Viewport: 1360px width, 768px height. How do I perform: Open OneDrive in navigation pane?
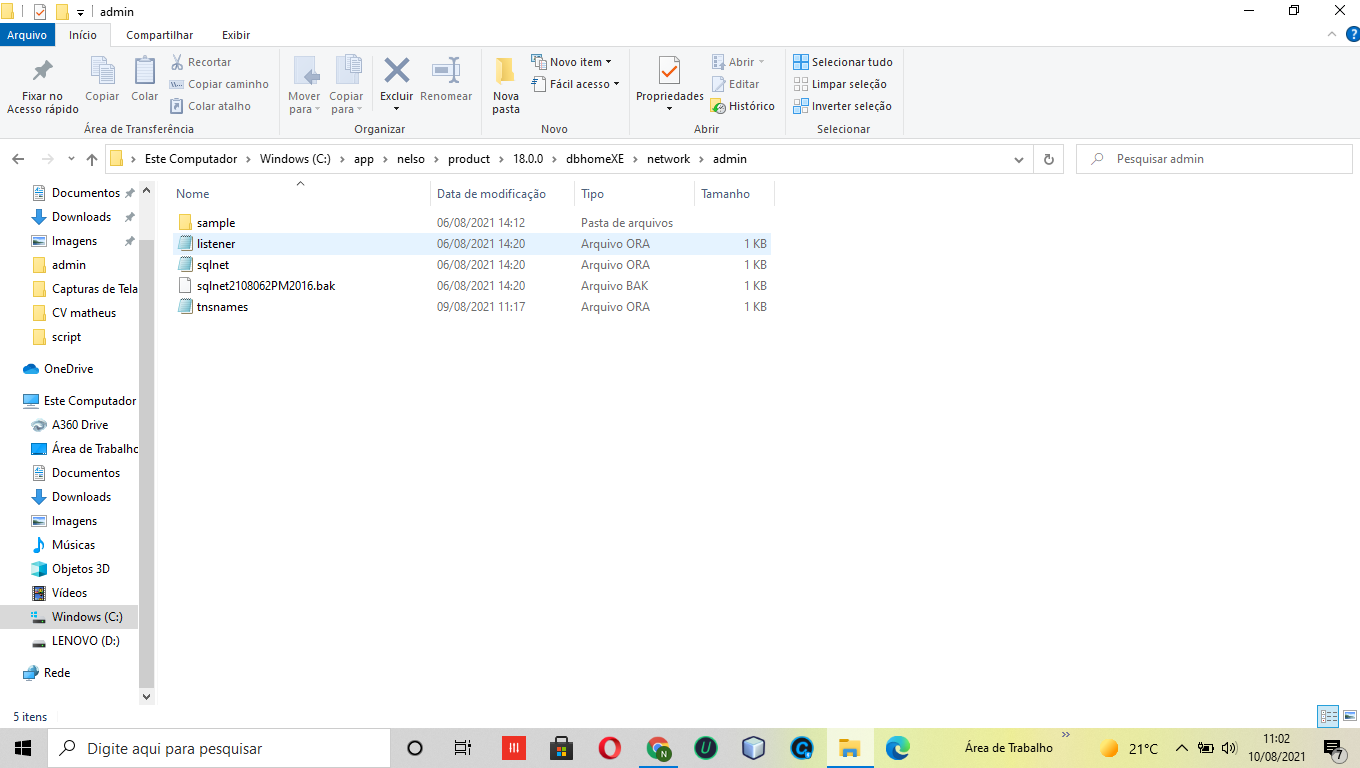(x=68, y=369)
